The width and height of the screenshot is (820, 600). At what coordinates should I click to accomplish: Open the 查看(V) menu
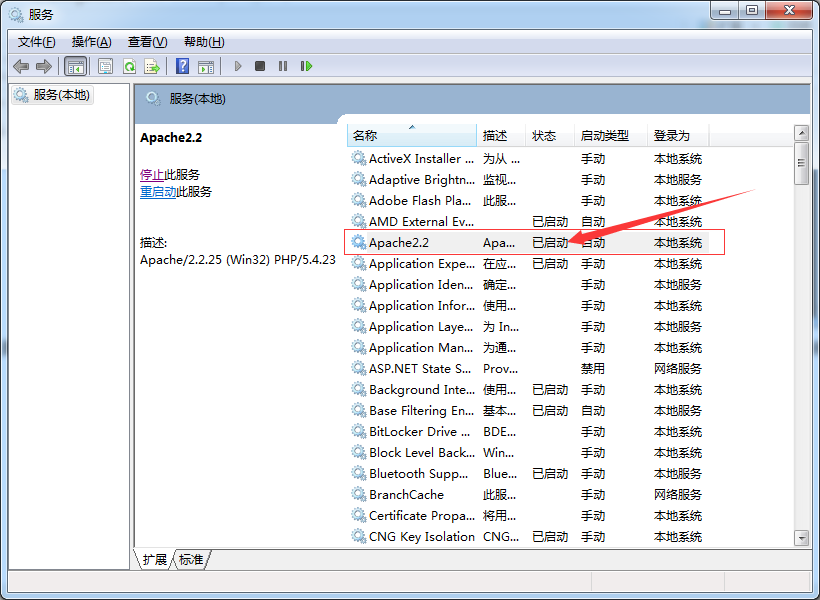(x=147, y=42)
